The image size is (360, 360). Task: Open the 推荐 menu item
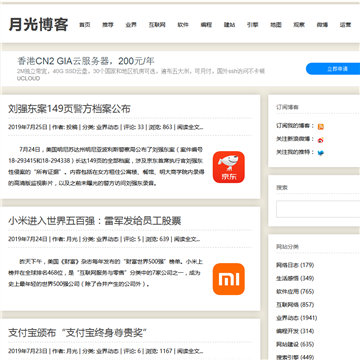click(108, 25)
